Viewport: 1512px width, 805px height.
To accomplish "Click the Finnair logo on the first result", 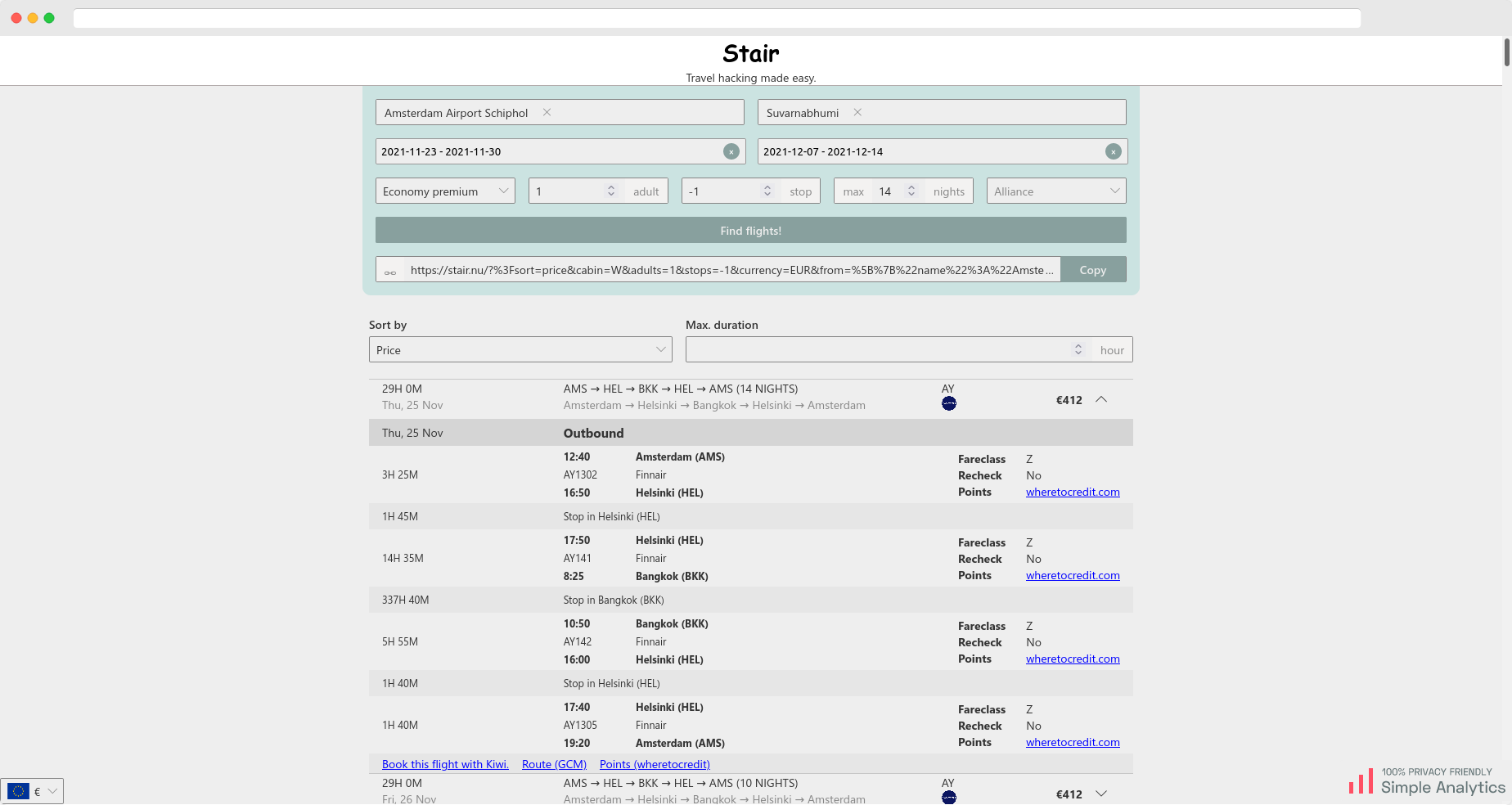I will click(x=949, y=403).
